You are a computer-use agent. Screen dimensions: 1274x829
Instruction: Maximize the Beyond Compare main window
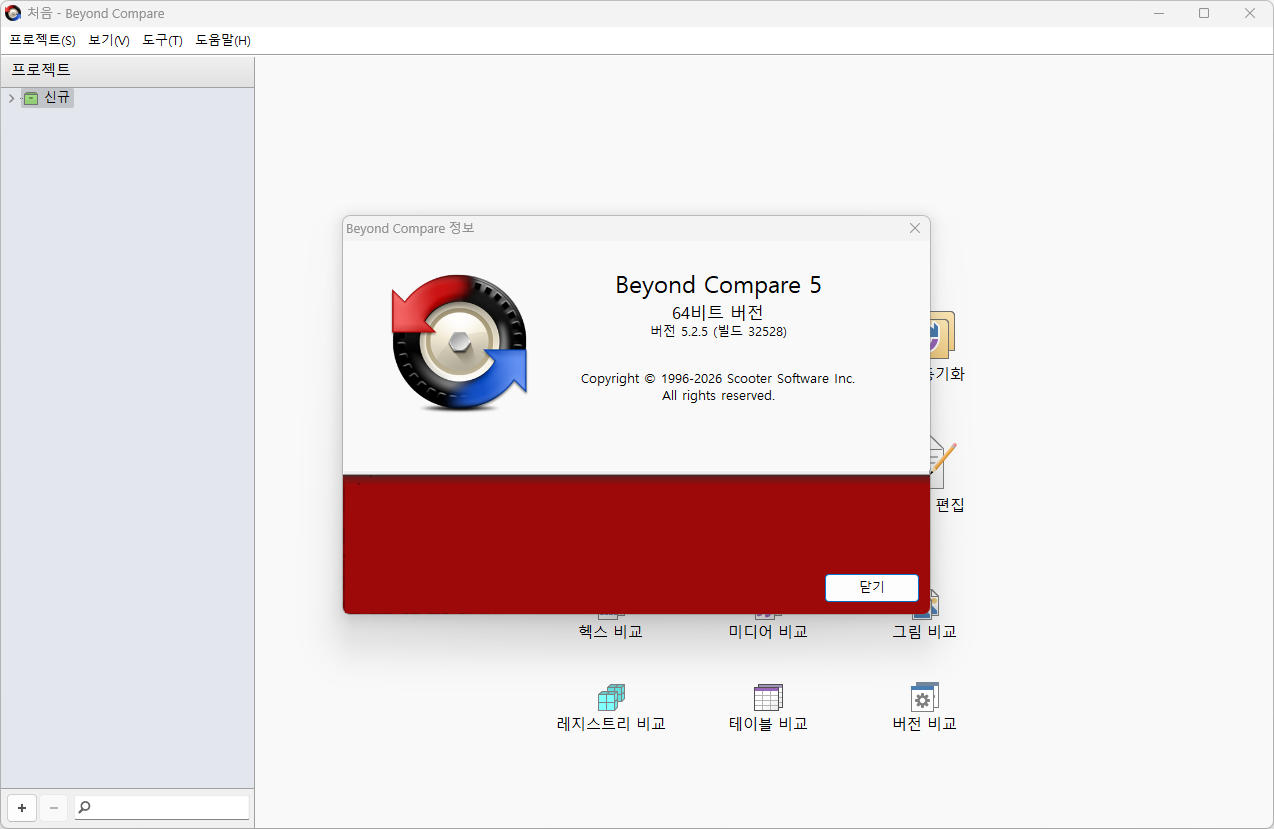click(x=1204, y=13)
